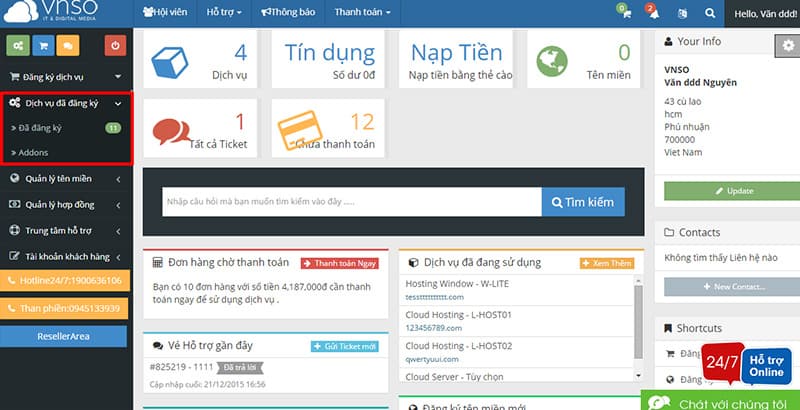Expand Trung tâm hỗ trợ menu
800x410 pixels.
66,231
